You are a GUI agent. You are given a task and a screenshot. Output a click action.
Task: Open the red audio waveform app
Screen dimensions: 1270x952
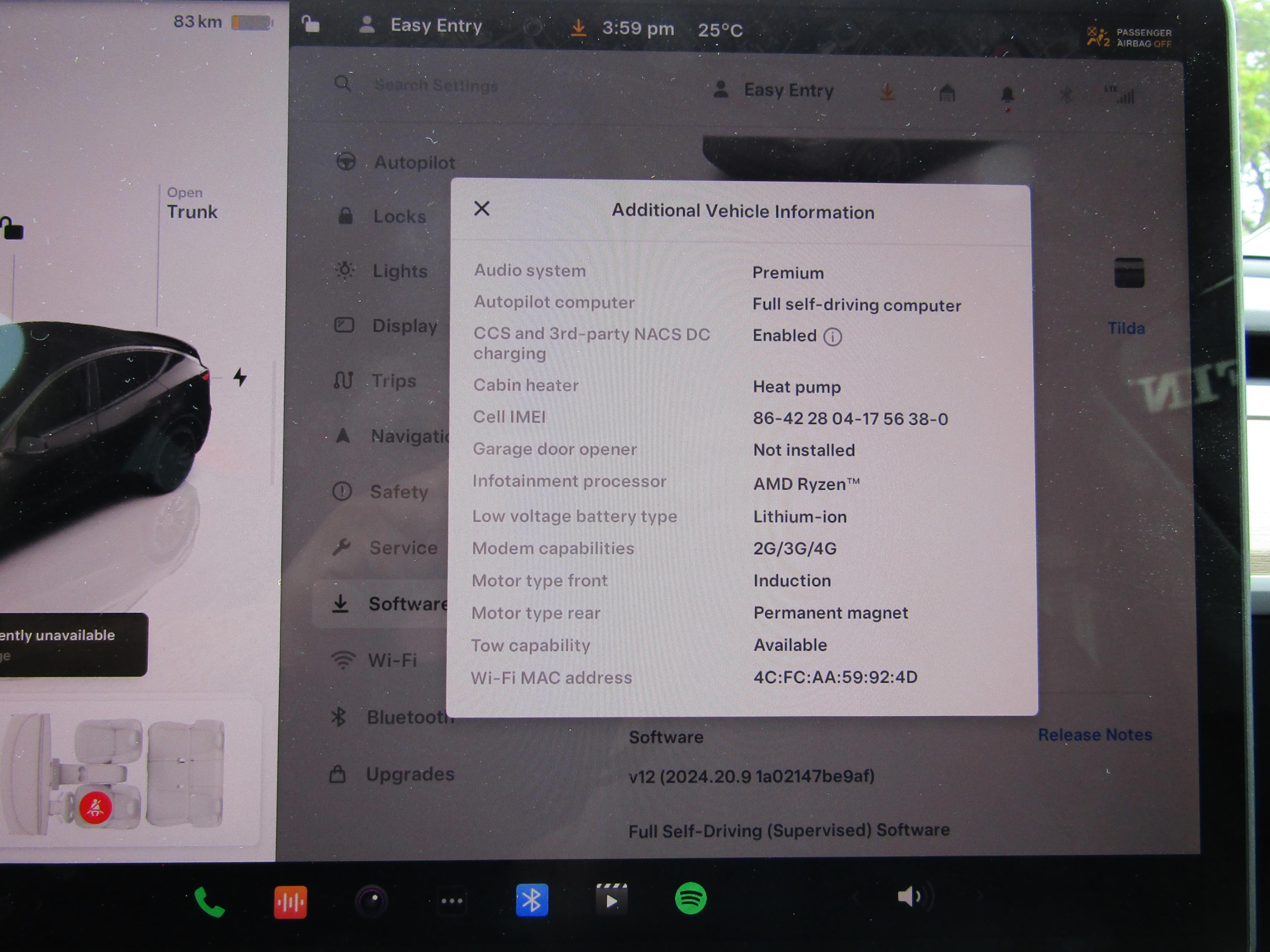click(290, 902)
